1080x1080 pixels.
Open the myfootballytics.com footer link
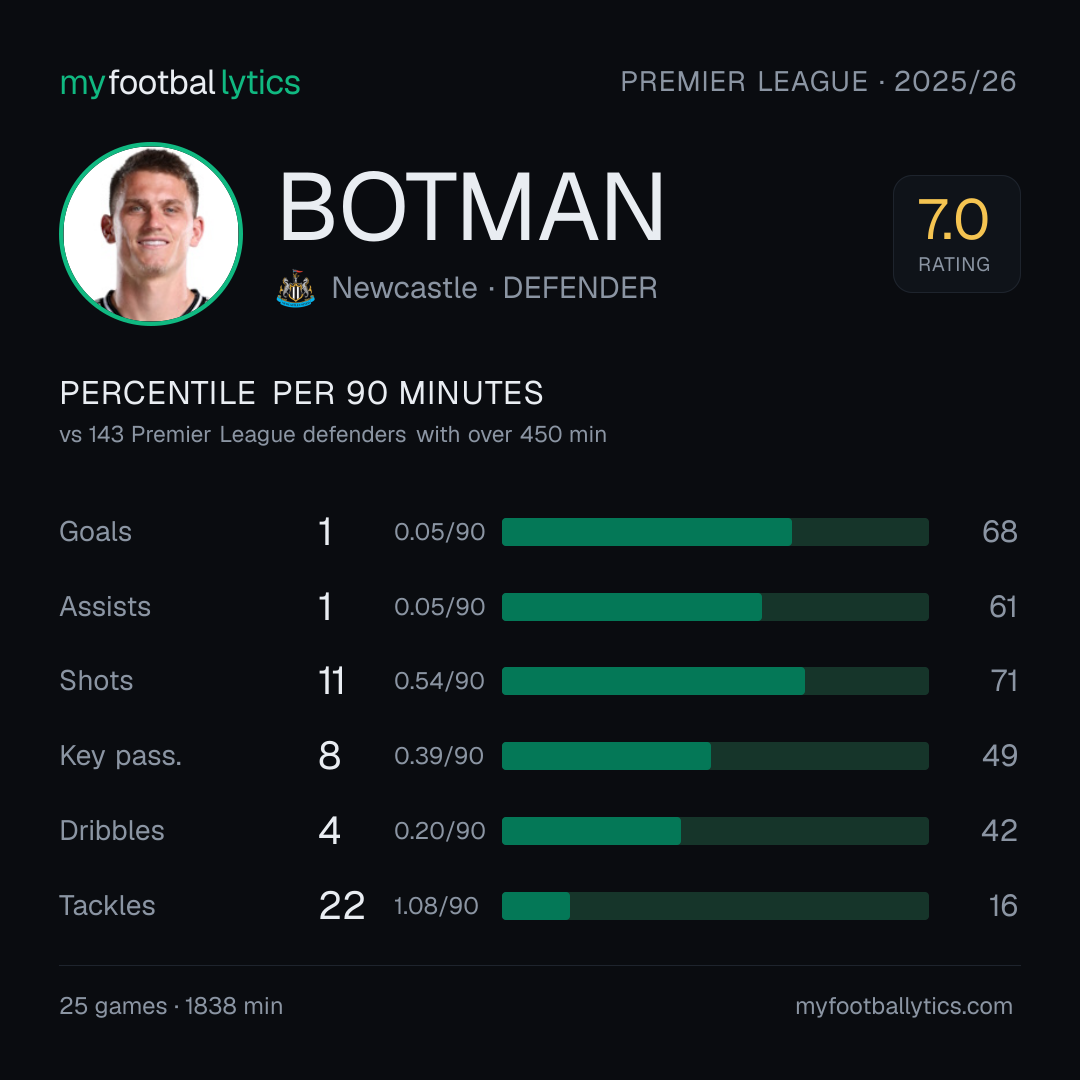point(904,1006)
